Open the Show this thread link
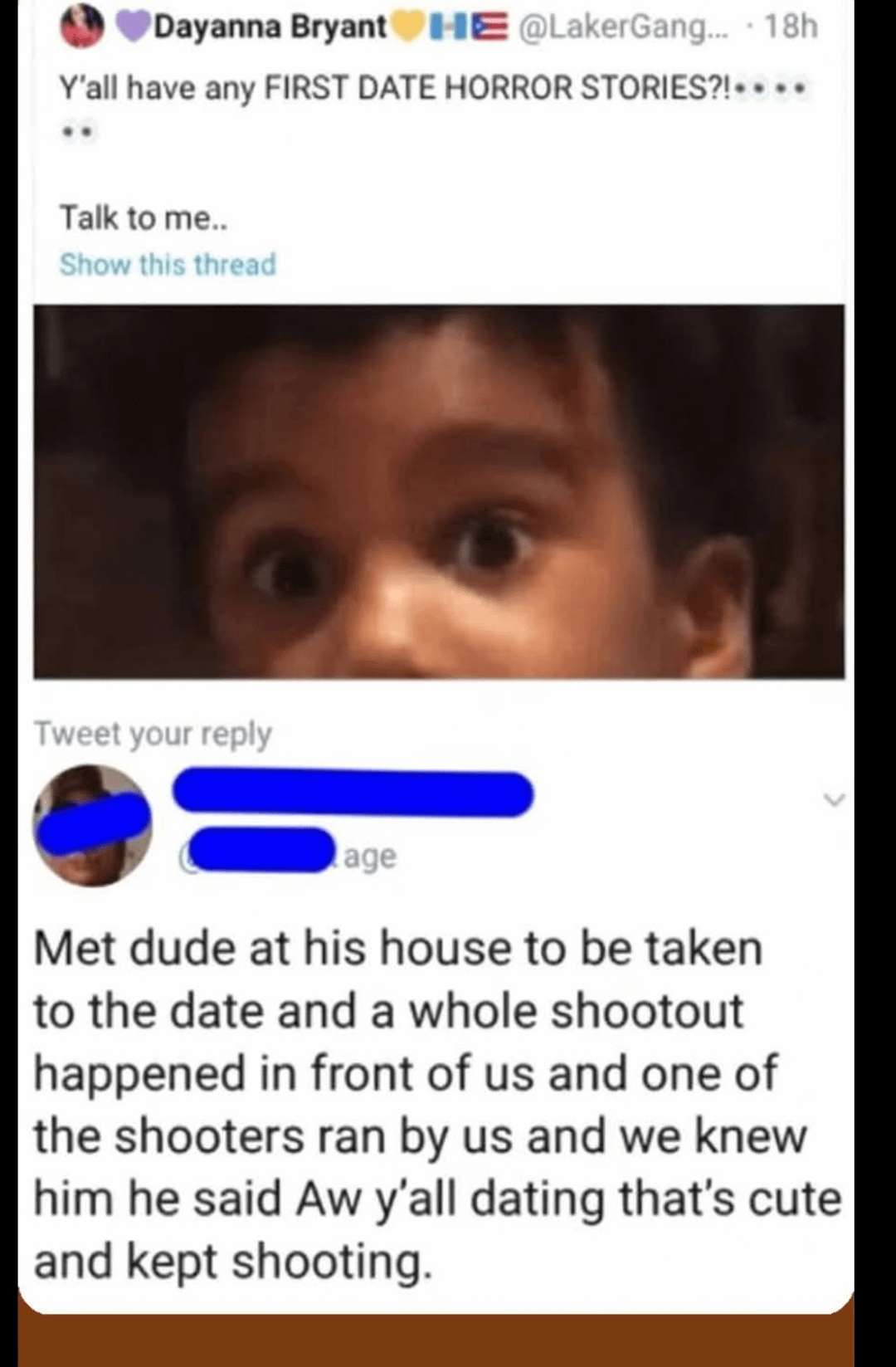The width and height of the screenshot is (896, 1367). click(168, 265)
